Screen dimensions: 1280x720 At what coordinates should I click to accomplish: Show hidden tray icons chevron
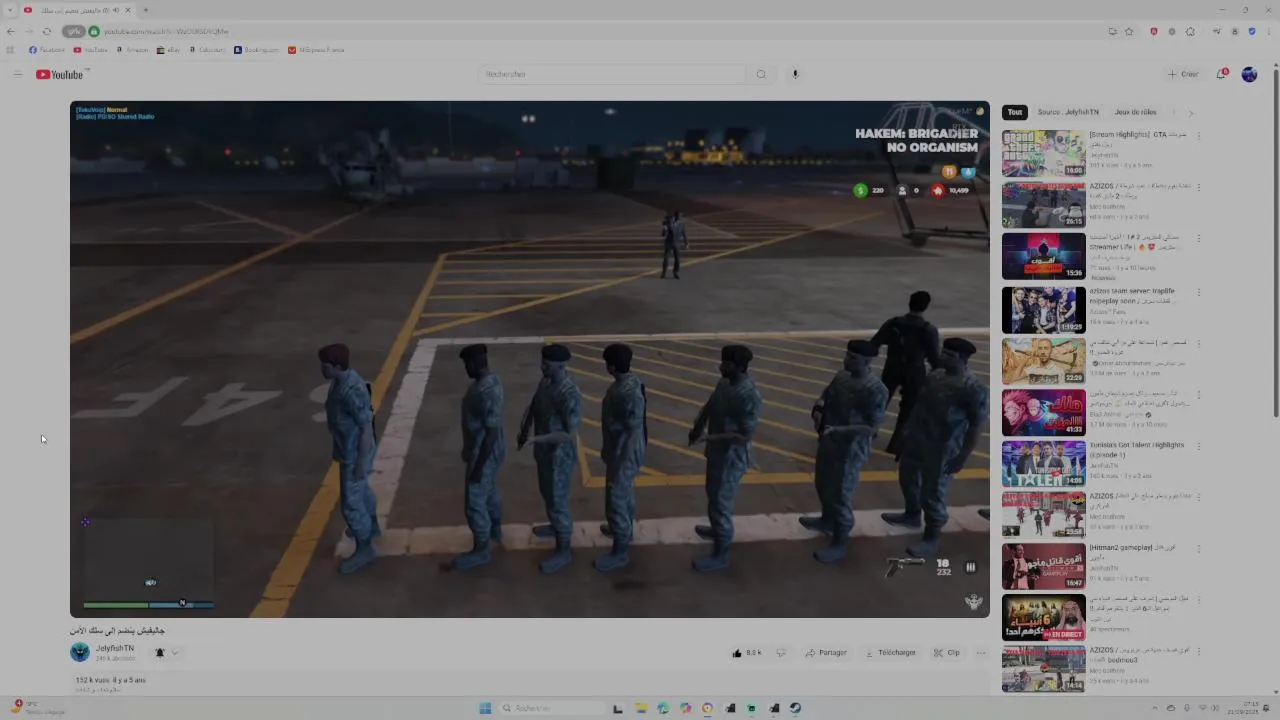point(1155,708)
